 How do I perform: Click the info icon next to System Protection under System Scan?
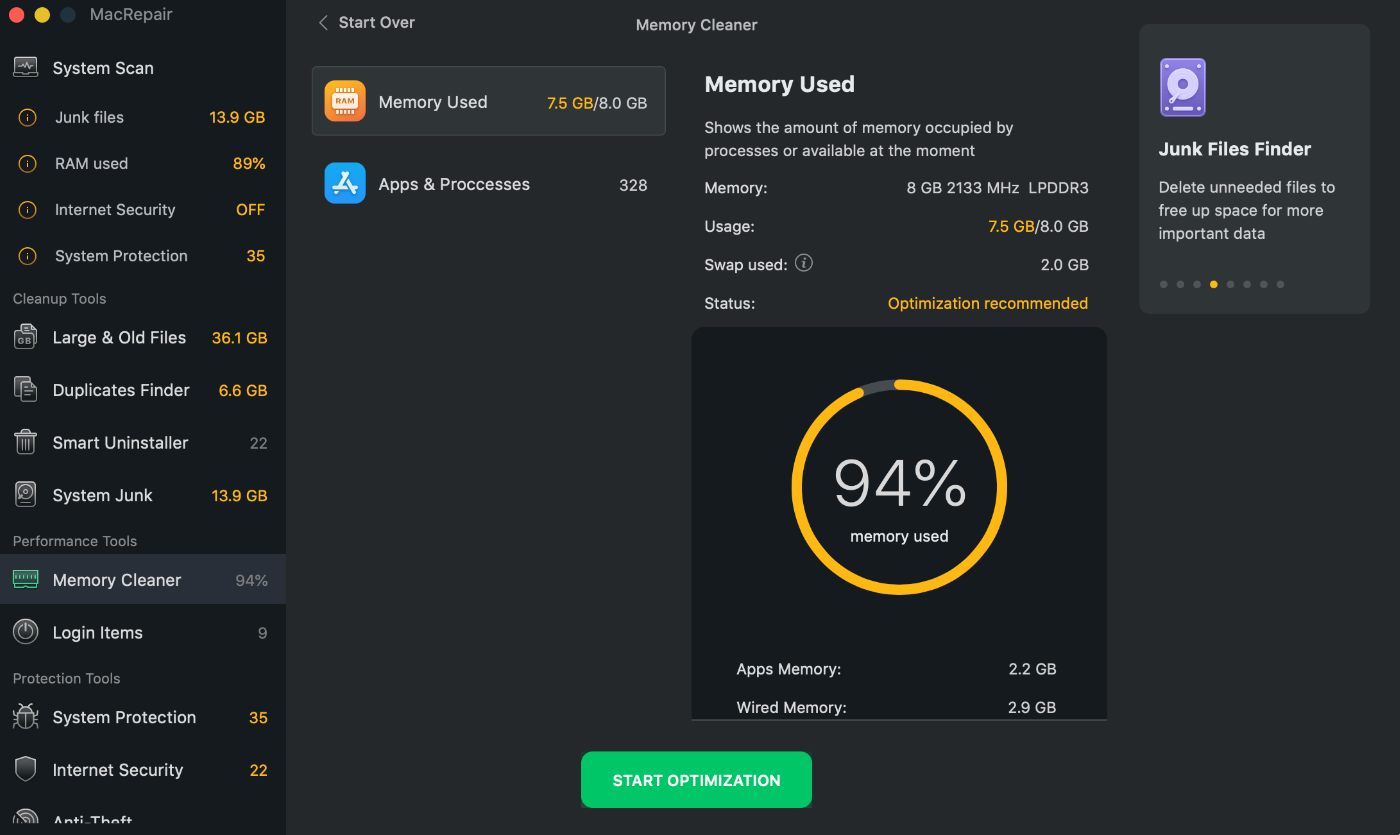click(28, 256)
